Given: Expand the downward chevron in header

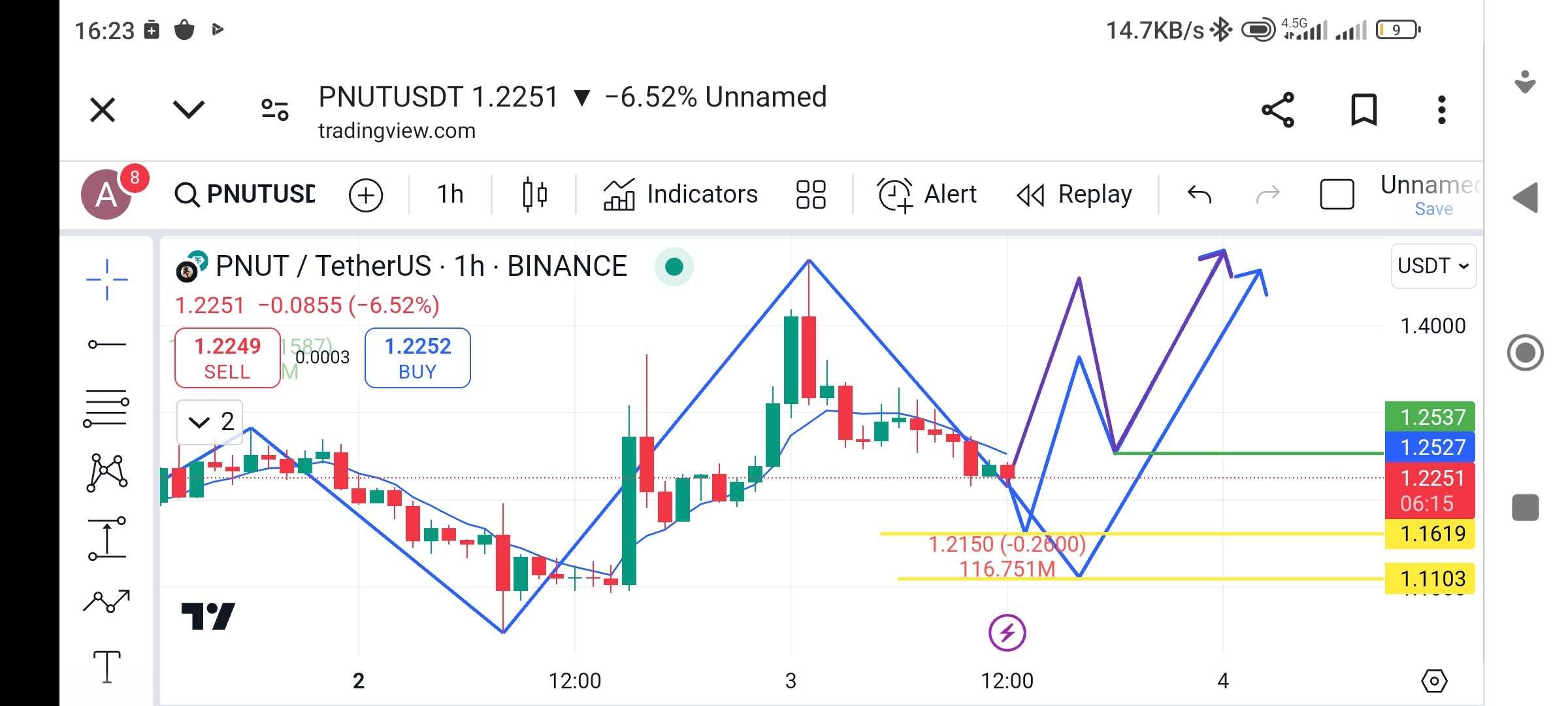Looking at the screenshot, I should coord(189,109).
